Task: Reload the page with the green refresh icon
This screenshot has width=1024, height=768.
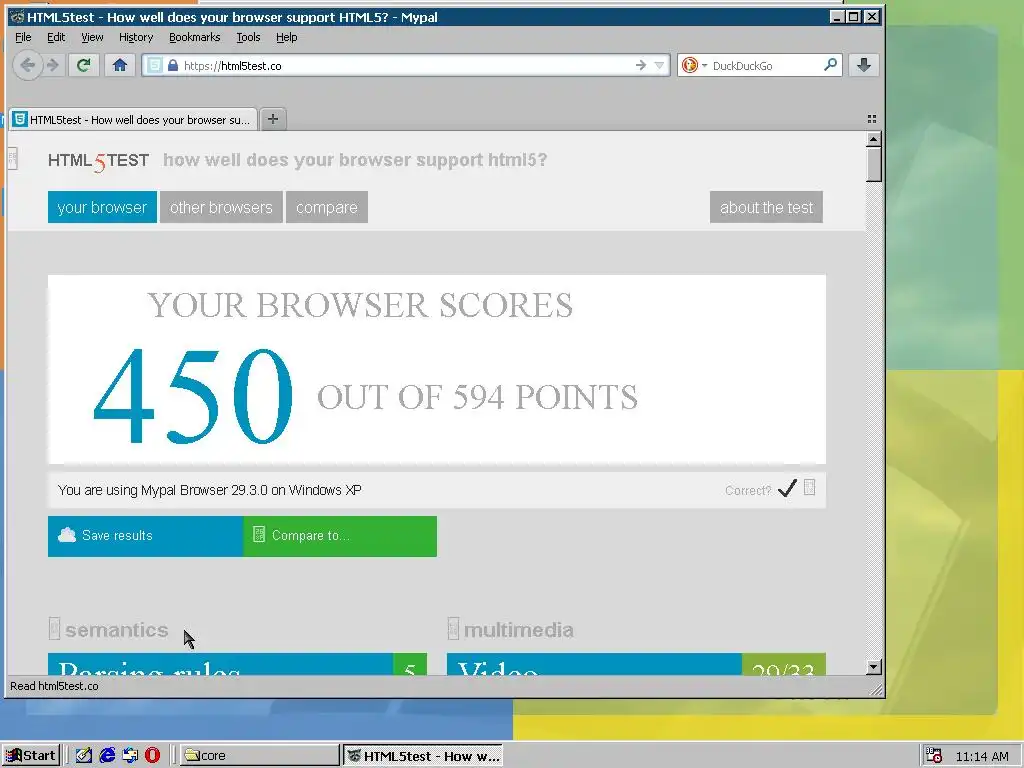Action: point(84,65)
